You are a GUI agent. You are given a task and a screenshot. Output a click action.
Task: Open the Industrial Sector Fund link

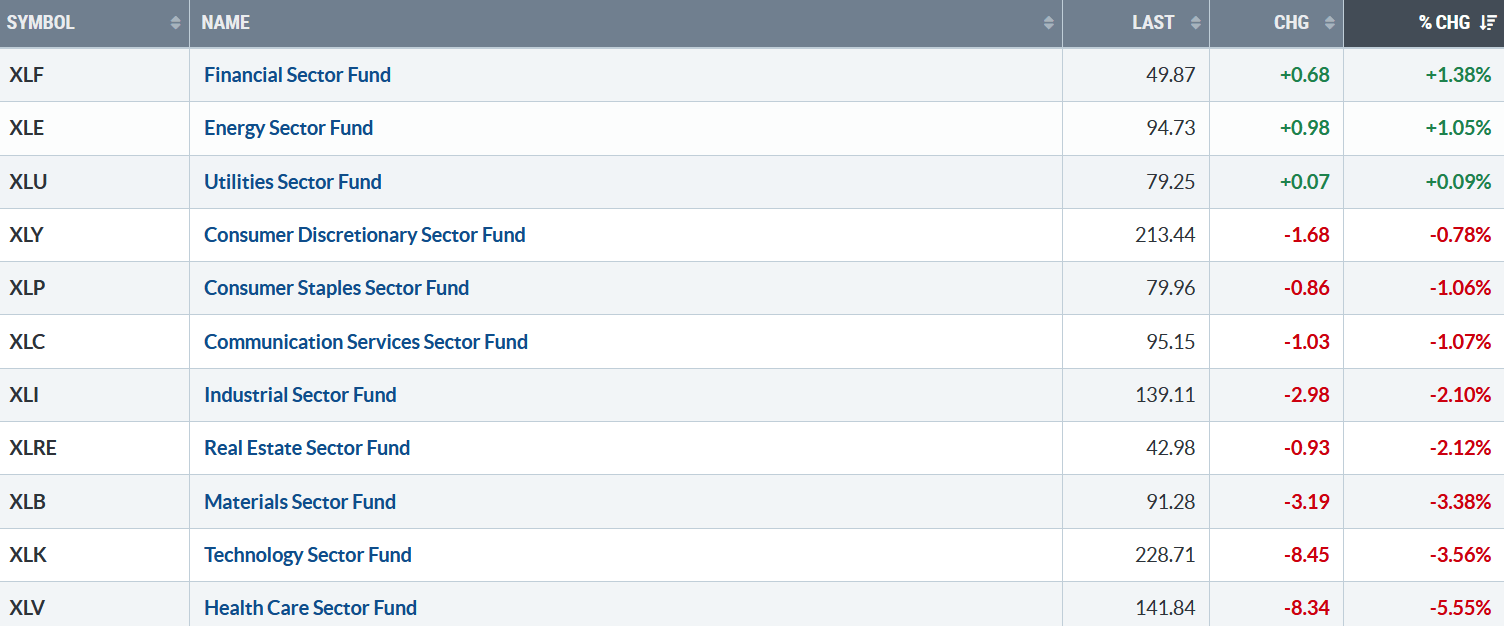pyautogui.click(x=301, y=395)
